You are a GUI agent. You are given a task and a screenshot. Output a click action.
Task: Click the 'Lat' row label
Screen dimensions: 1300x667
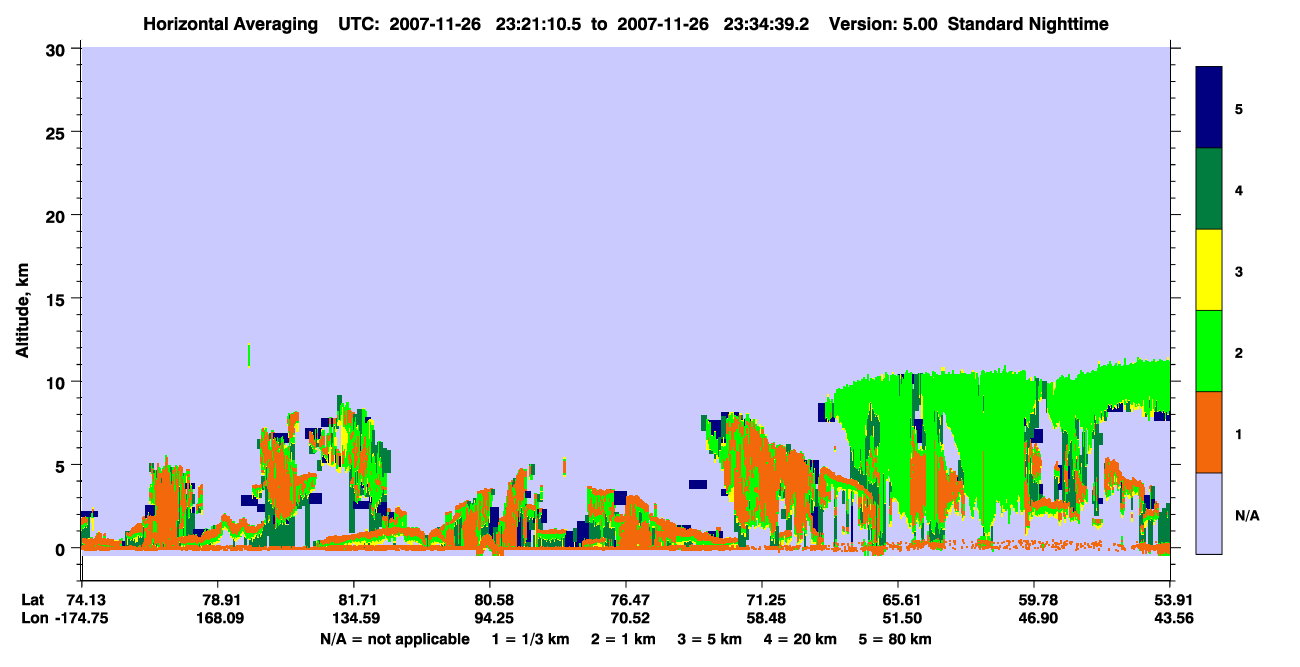pos(33,600)
